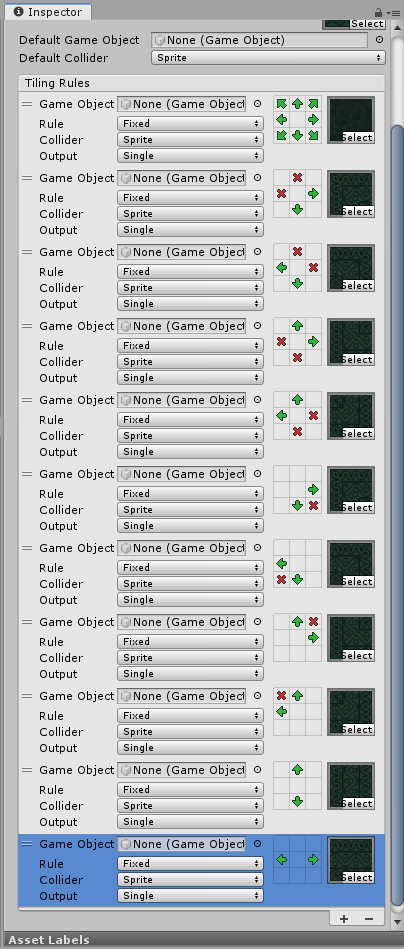
Task: Click Select on the eighth rule's sprite thumbnail
Action: (x=357, y=655)
